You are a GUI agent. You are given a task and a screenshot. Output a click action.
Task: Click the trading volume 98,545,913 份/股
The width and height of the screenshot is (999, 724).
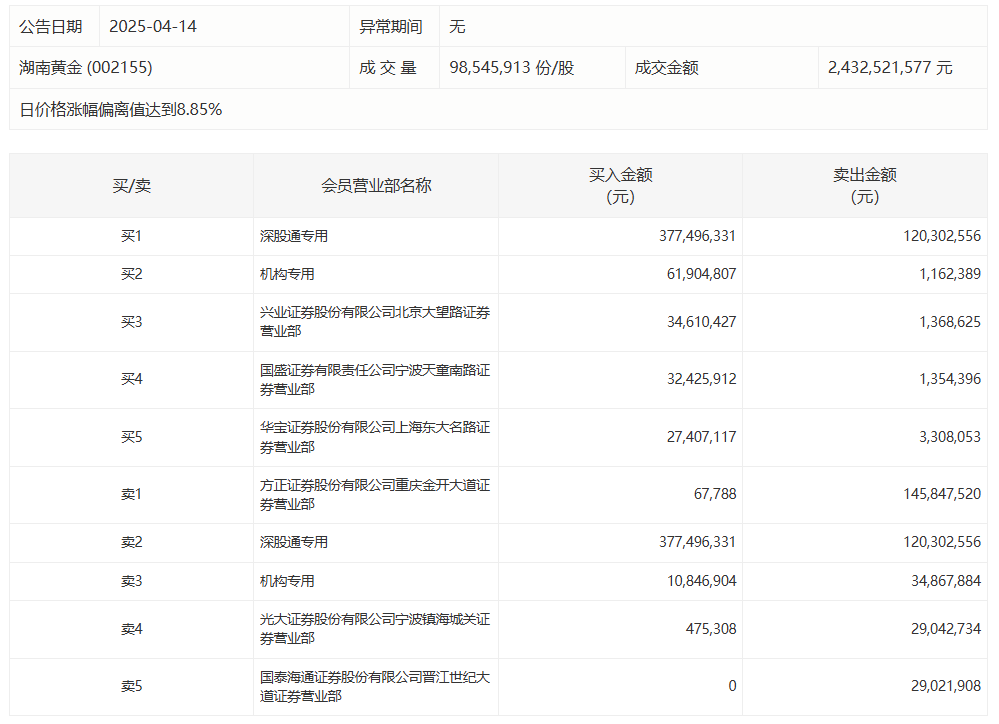(512, 68)
